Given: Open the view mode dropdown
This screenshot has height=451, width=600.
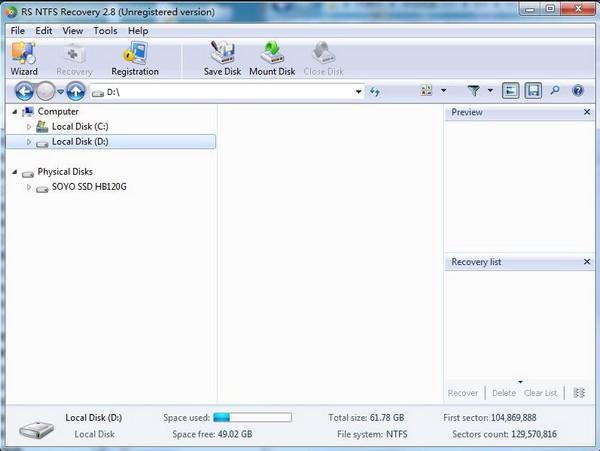Looking at the screenshot, I should coord(432,91).
